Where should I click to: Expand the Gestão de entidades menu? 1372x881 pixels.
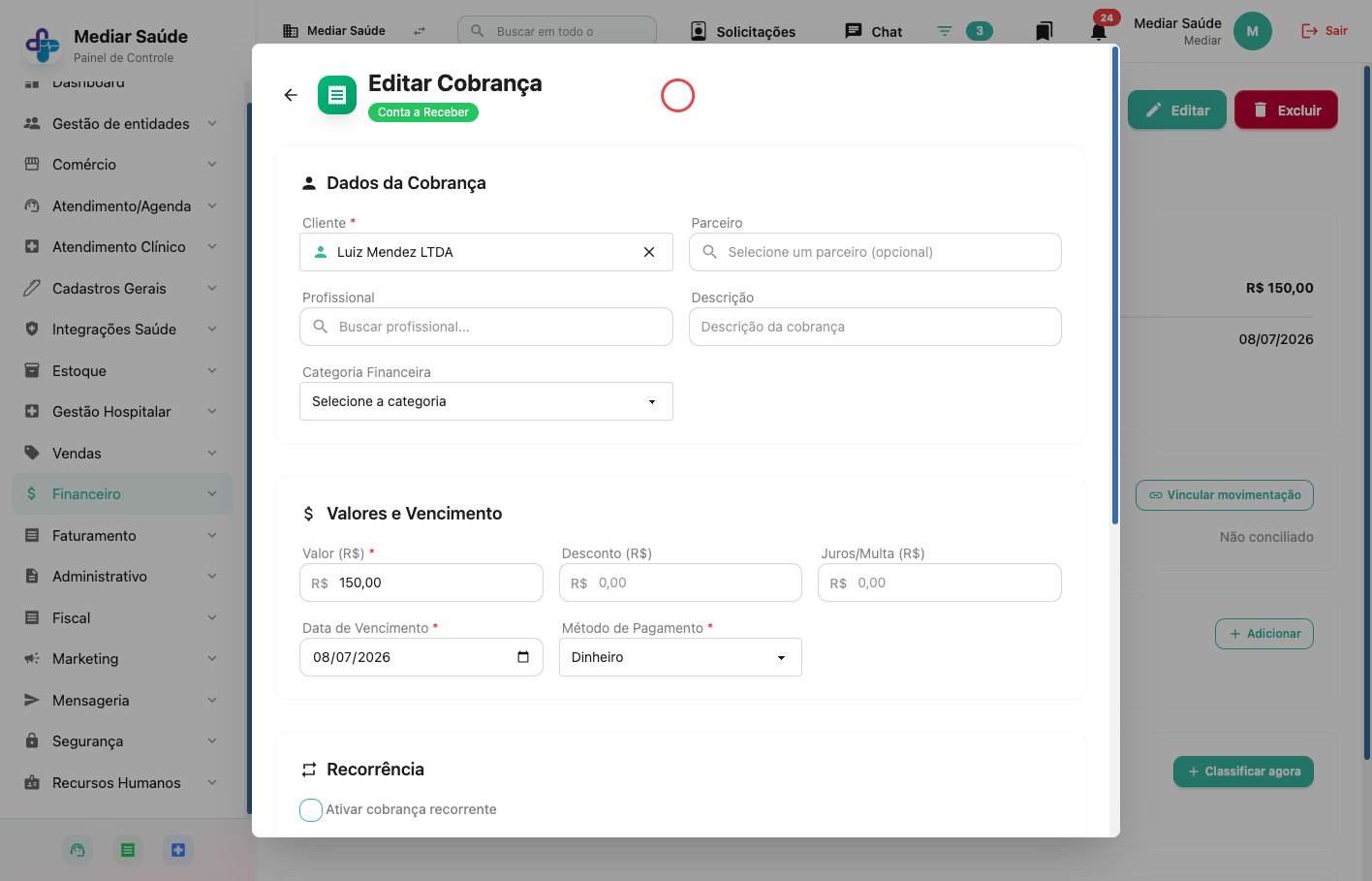[122, 124]
